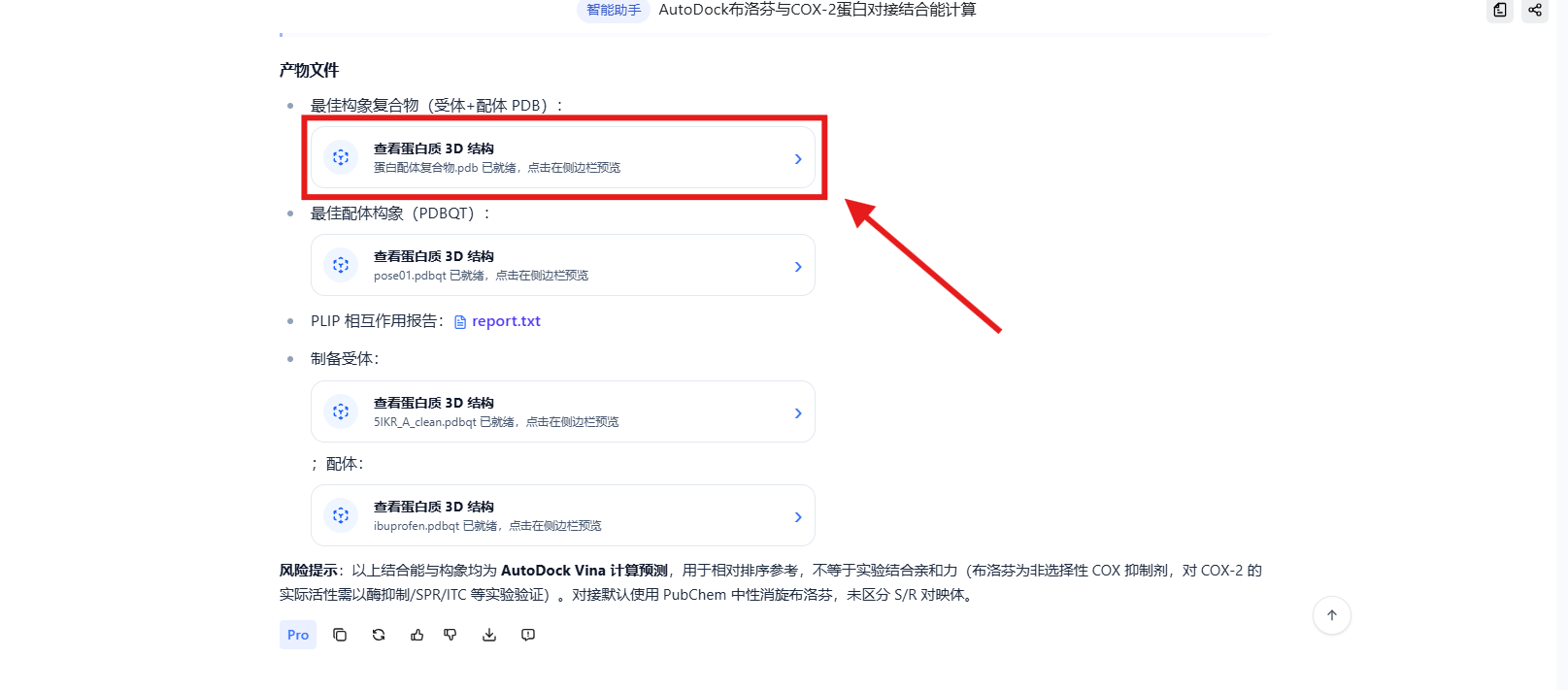The width and height of the screenshot is (1568, 690).
Task: Click the 配体 label above the ibuprofen card
Action: pyautogui.click(x=345, y=464)
